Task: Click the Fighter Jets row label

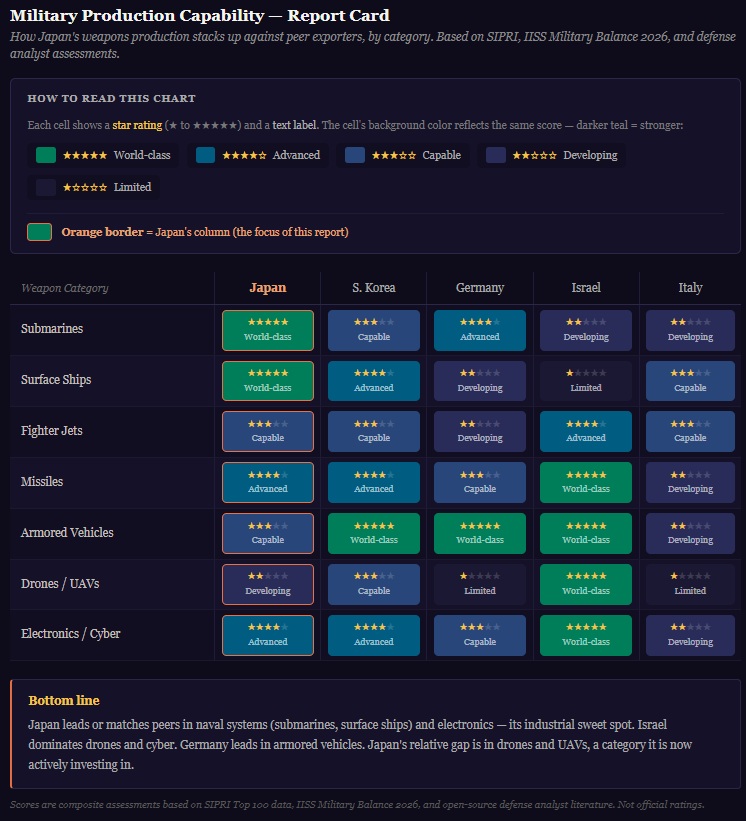Action: (52, 431)
